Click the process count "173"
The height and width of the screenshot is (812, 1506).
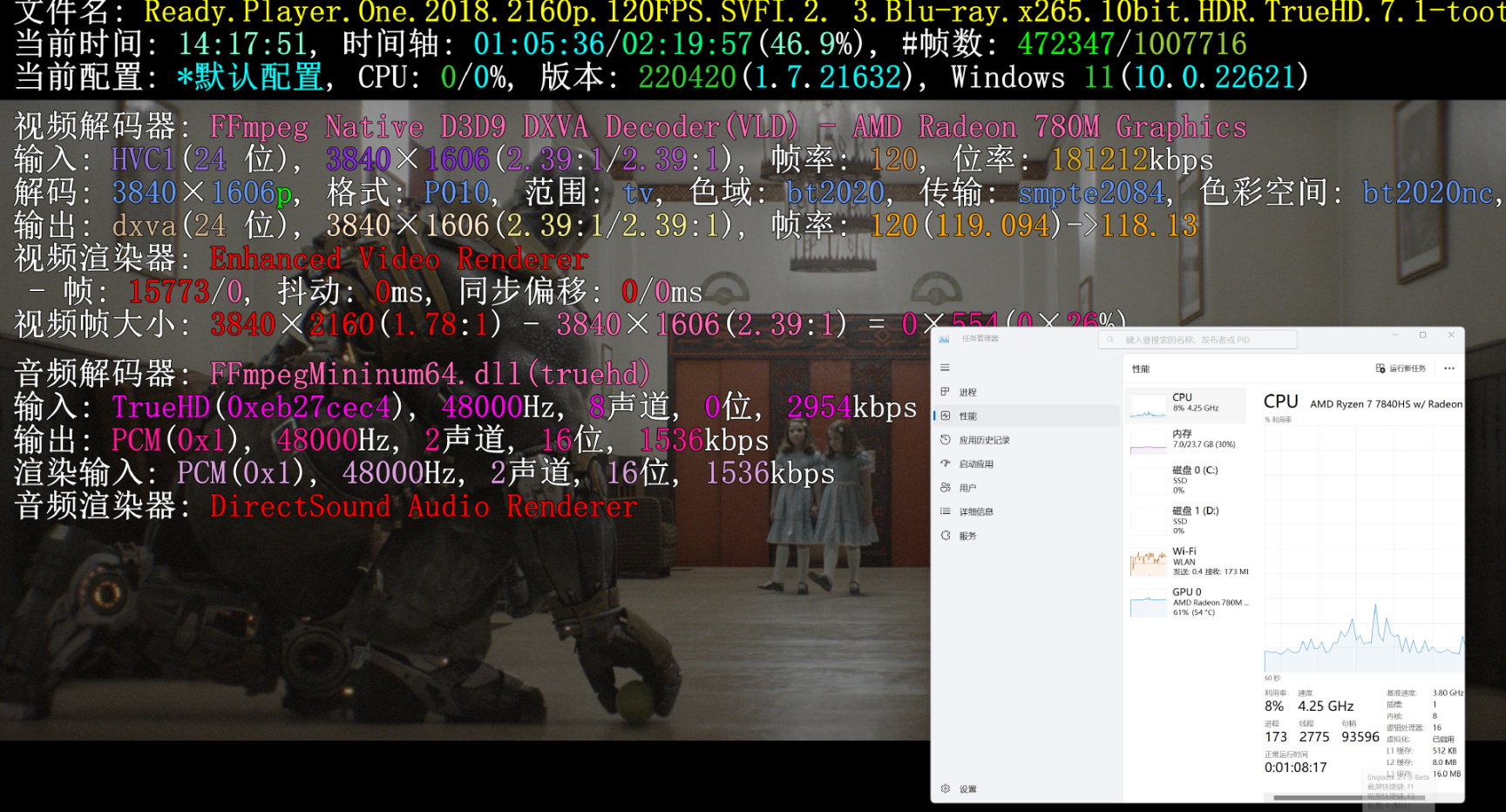(1276, 737)
